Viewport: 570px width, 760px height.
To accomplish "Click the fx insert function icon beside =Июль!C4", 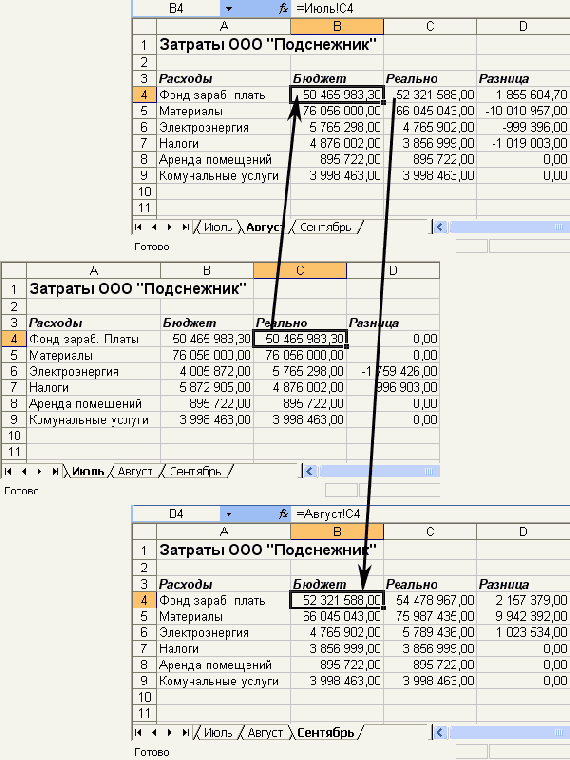I will [x=284, y=8].
